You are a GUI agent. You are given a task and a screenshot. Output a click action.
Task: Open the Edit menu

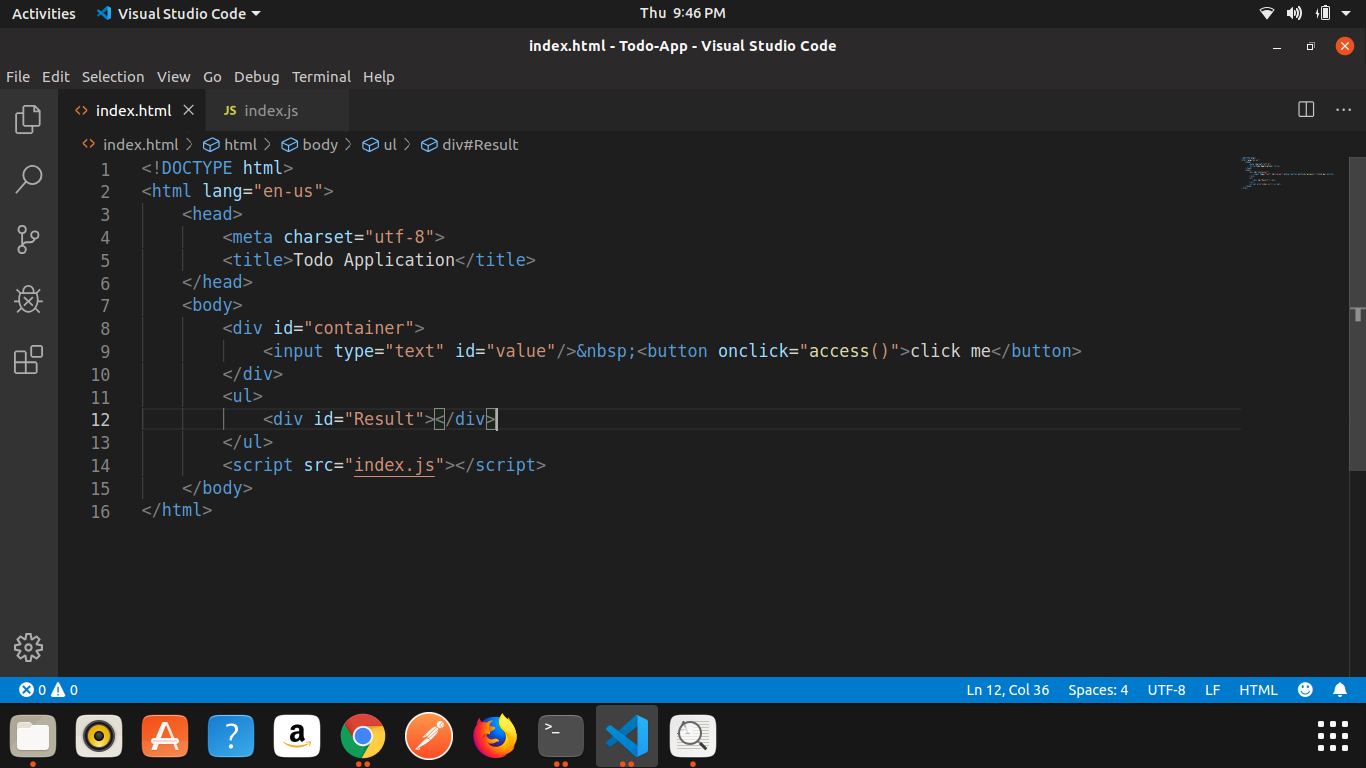click(x=56, y=77)
